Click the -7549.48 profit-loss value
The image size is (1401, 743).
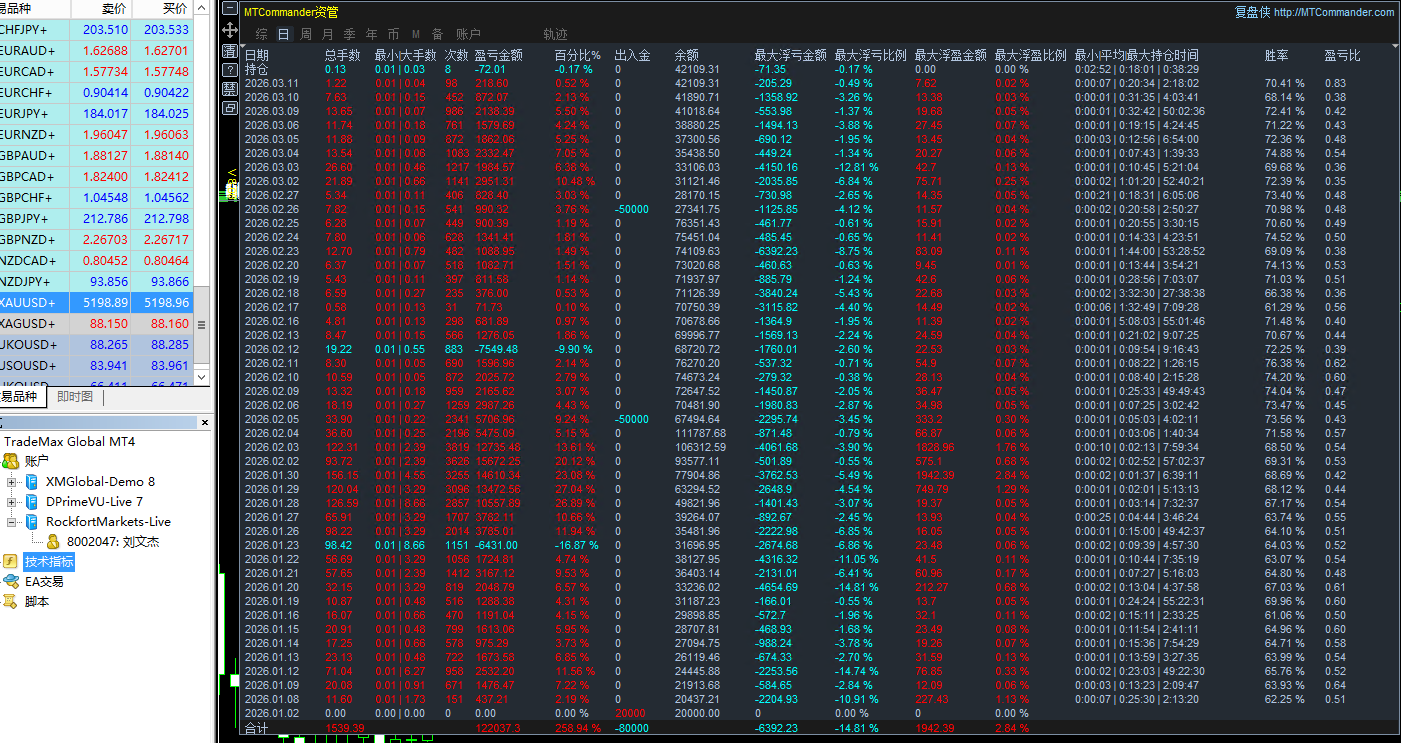pos(496,349)
